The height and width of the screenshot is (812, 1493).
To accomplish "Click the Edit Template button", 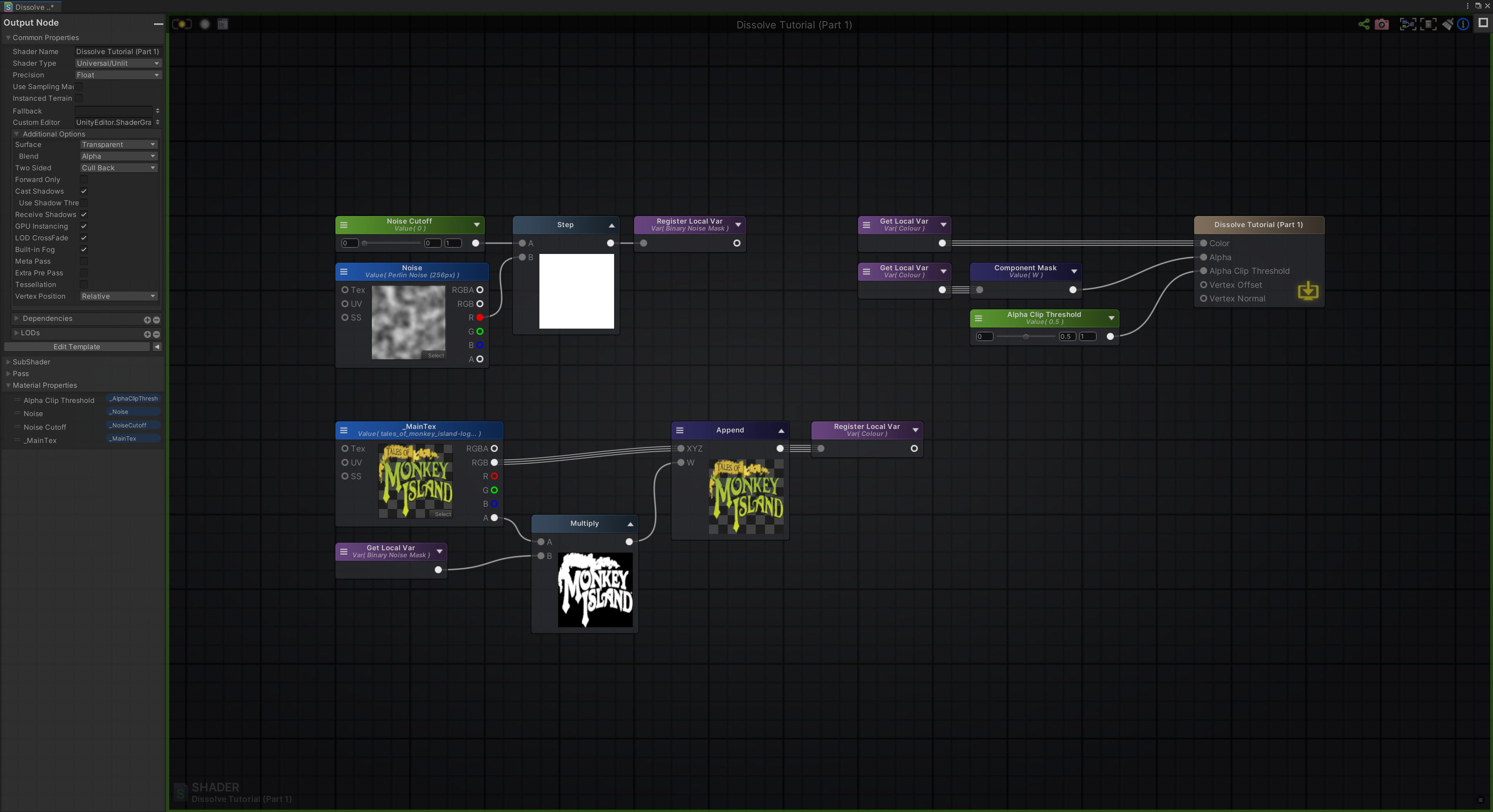I will point(77,346).
